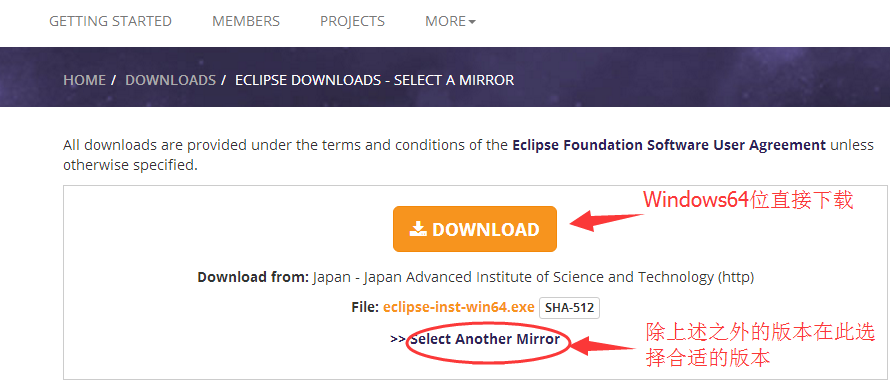This screenshot has height=384, width=890.
Task: Click the red arrow pointing at Select Another Mirror
Action: click(x=602, y=345)
